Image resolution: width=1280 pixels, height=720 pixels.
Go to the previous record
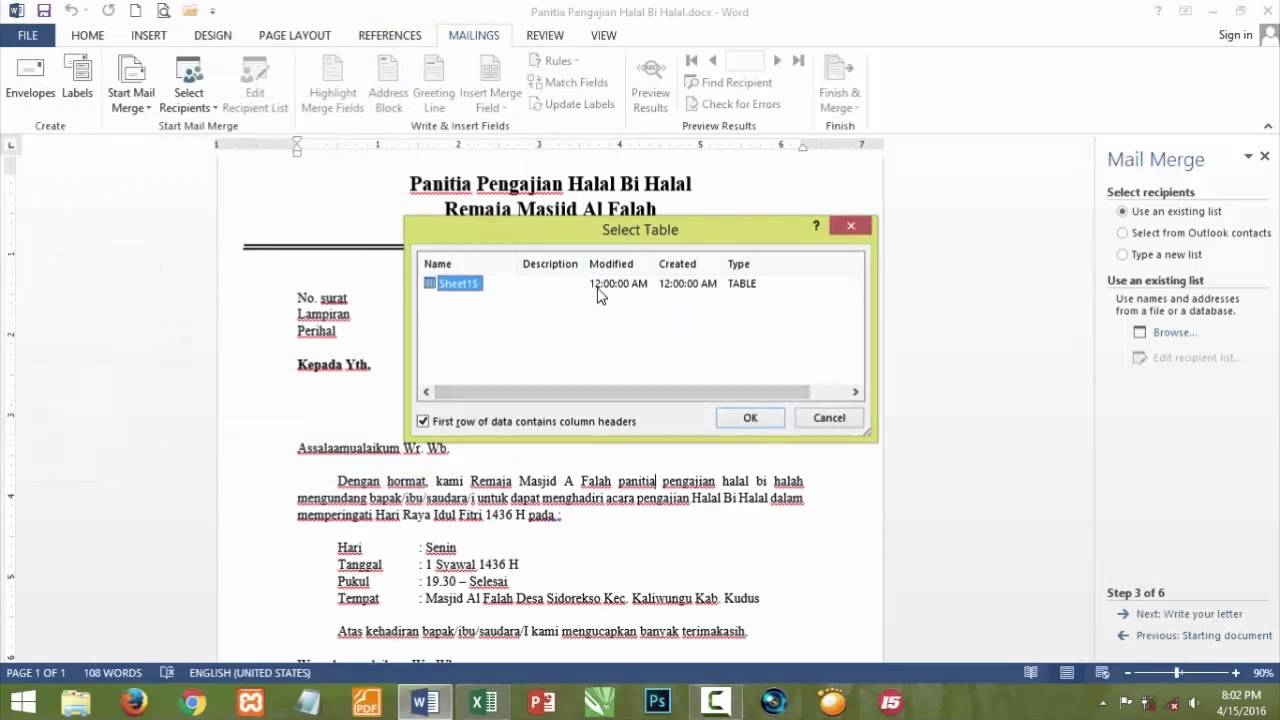712,61
